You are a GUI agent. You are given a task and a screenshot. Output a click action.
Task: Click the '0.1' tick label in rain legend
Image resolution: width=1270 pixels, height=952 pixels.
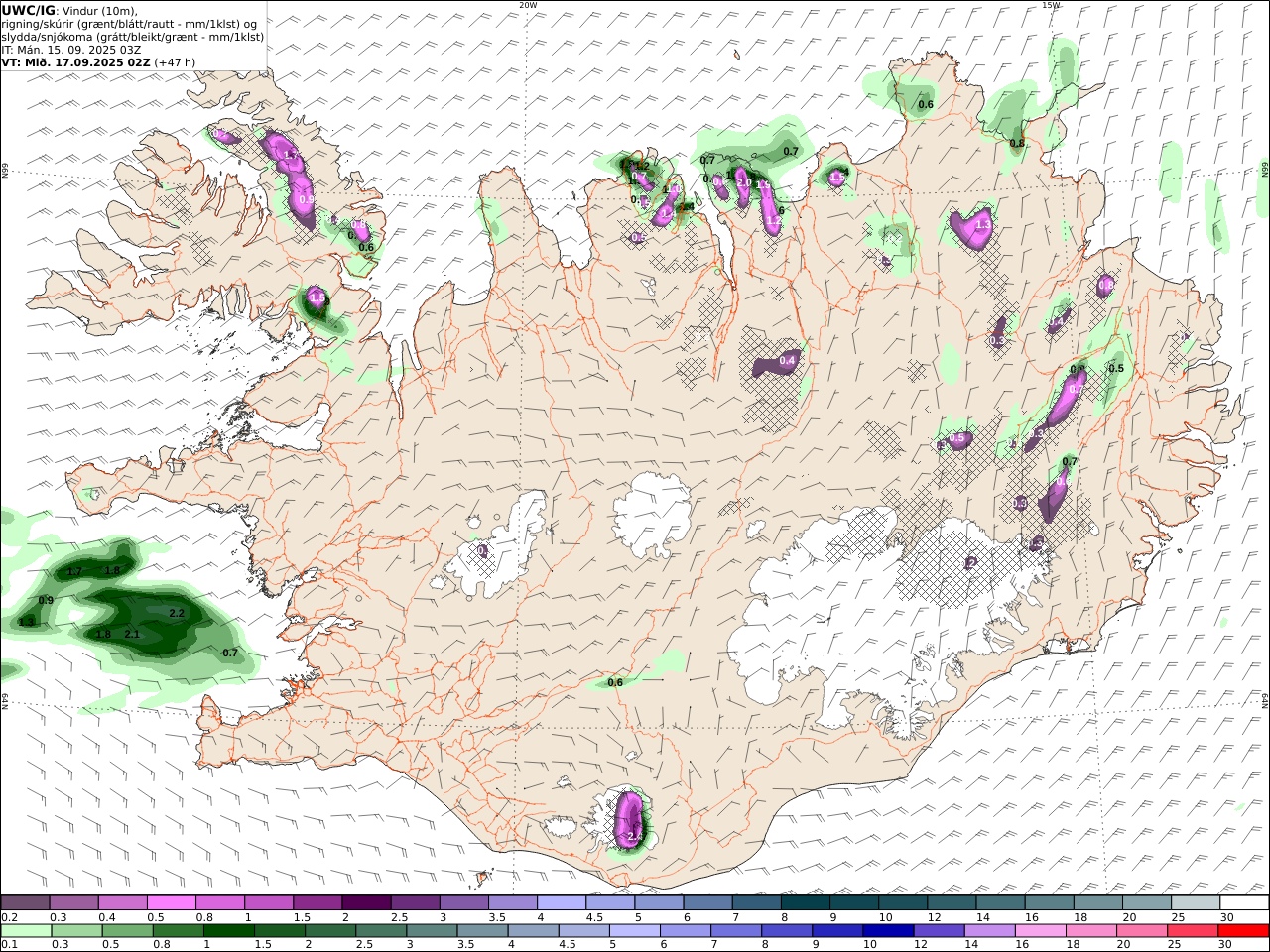[x=9, y=944]
